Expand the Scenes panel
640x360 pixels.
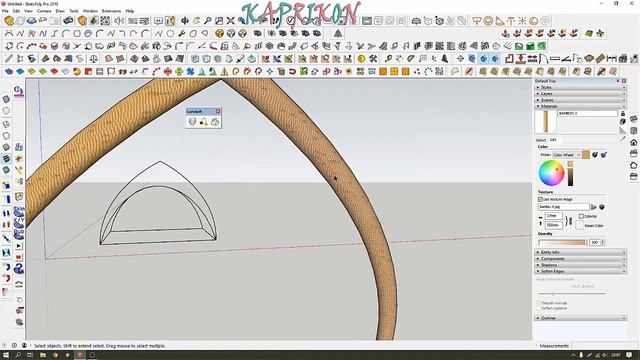tap(580, 100)
